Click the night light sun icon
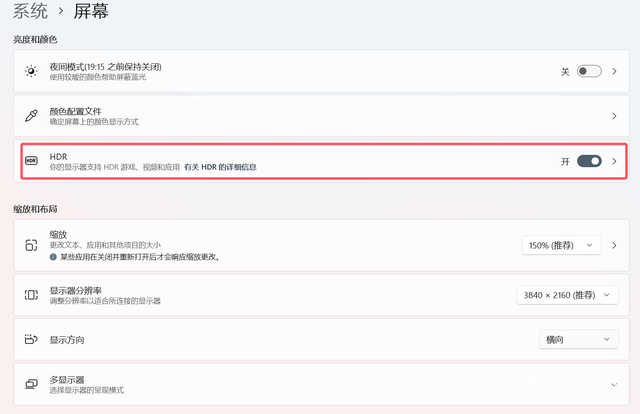The image size is (640, 414). [x=31, y=71]
